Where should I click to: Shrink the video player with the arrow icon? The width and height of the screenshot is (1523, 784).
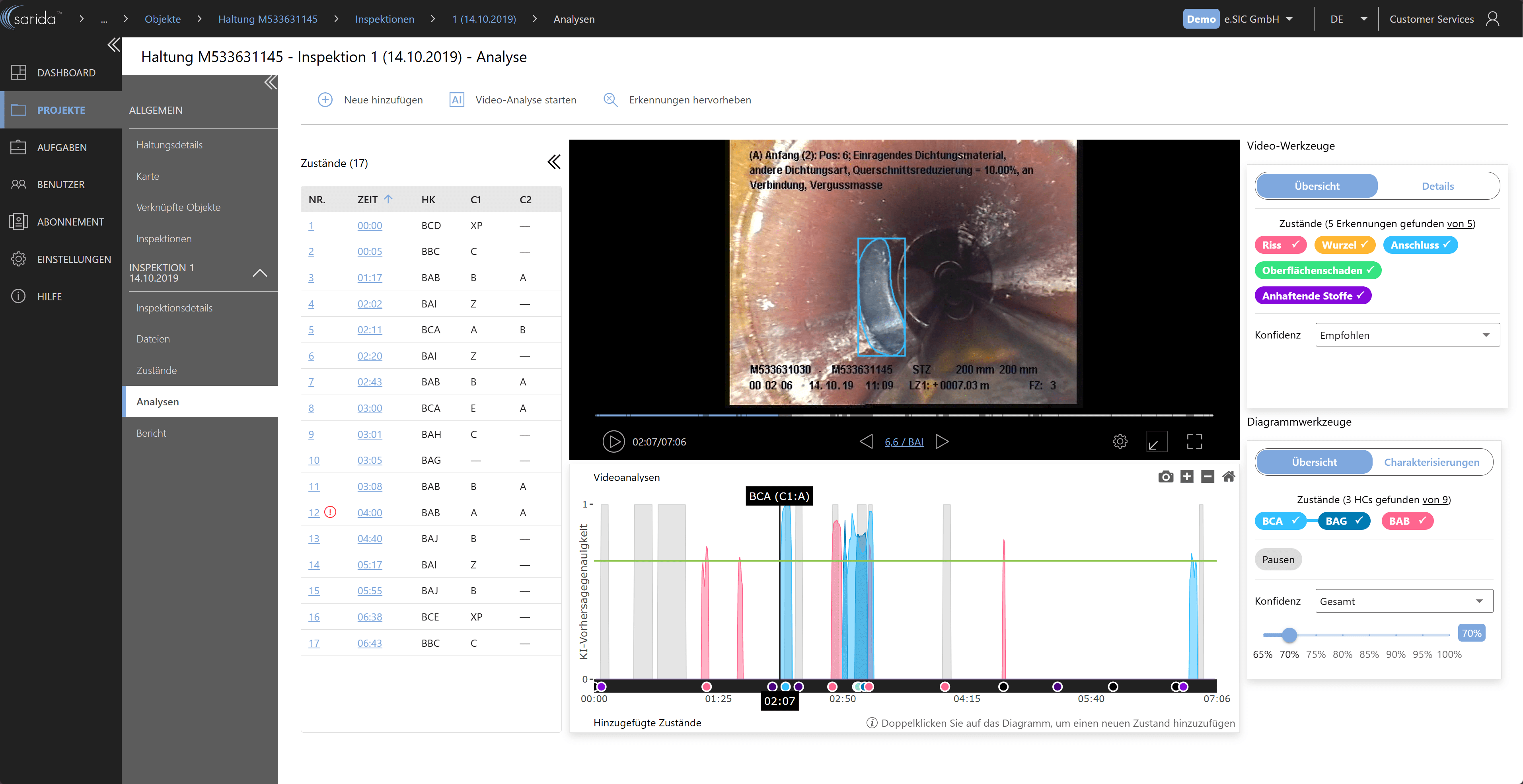point(1157,442)
